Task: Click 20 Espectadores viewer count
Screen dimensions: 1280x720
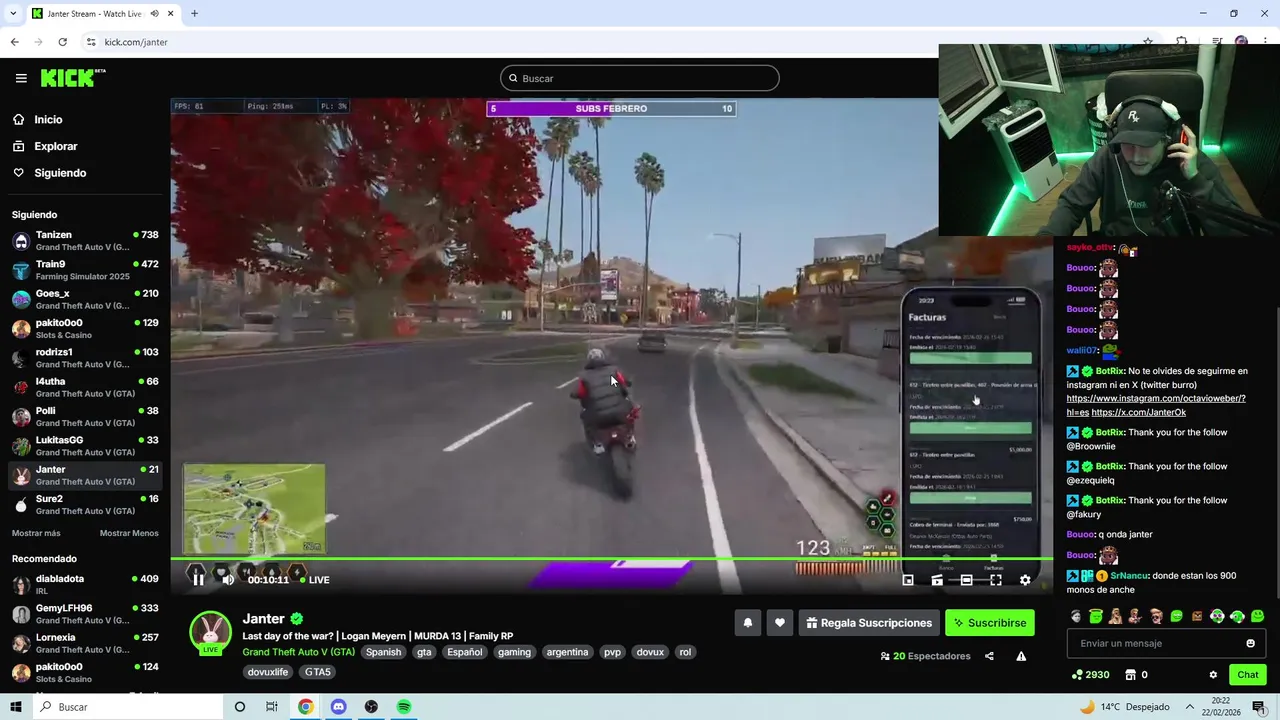Action: (925, 656)
